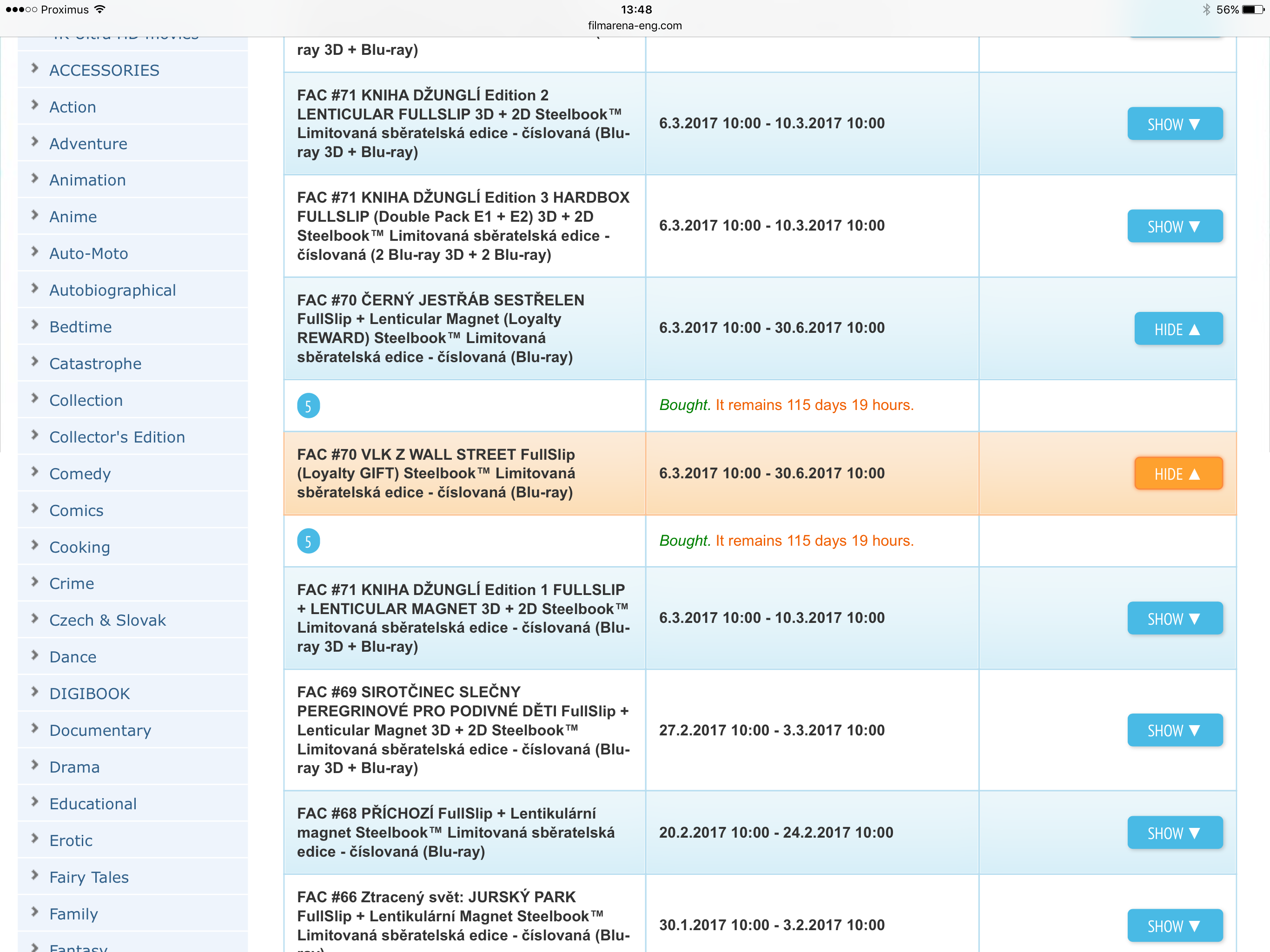The image size is (1270, 952).
Task: Expand the Collection category arrow
Action: pos(35,398)
